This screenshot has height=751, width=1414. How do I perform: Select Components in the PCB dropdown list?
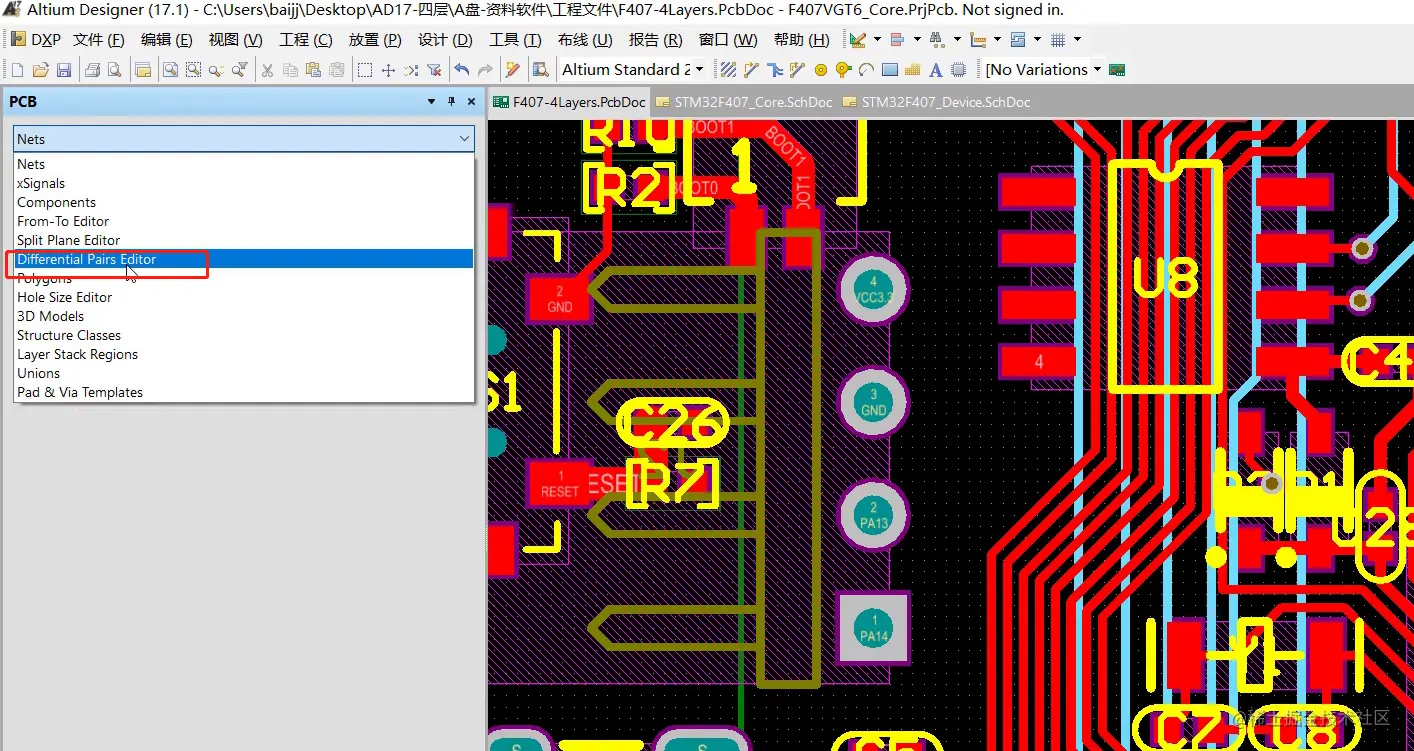point(244,202)
